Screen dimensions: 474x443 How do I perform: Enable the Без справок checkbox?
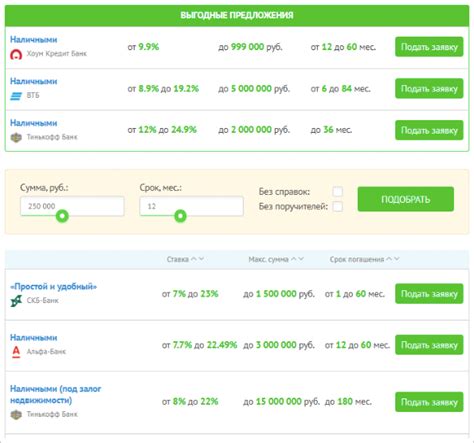coord(338,192)
